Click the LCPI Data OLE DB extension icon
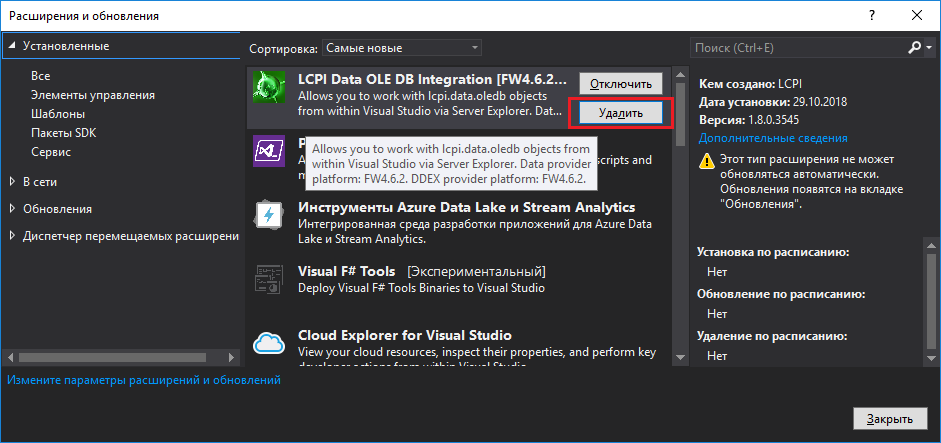The image size is (941, 443). click(268, 87)
